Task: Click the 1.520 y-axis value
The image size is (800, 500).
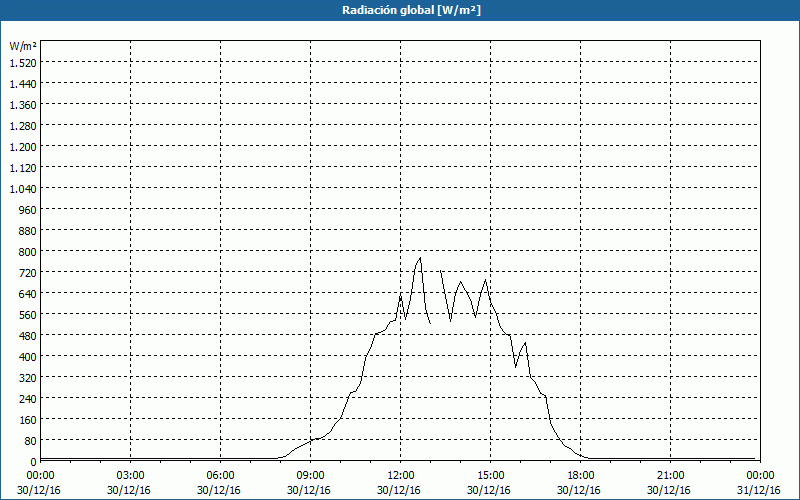Action: point(23,63)
